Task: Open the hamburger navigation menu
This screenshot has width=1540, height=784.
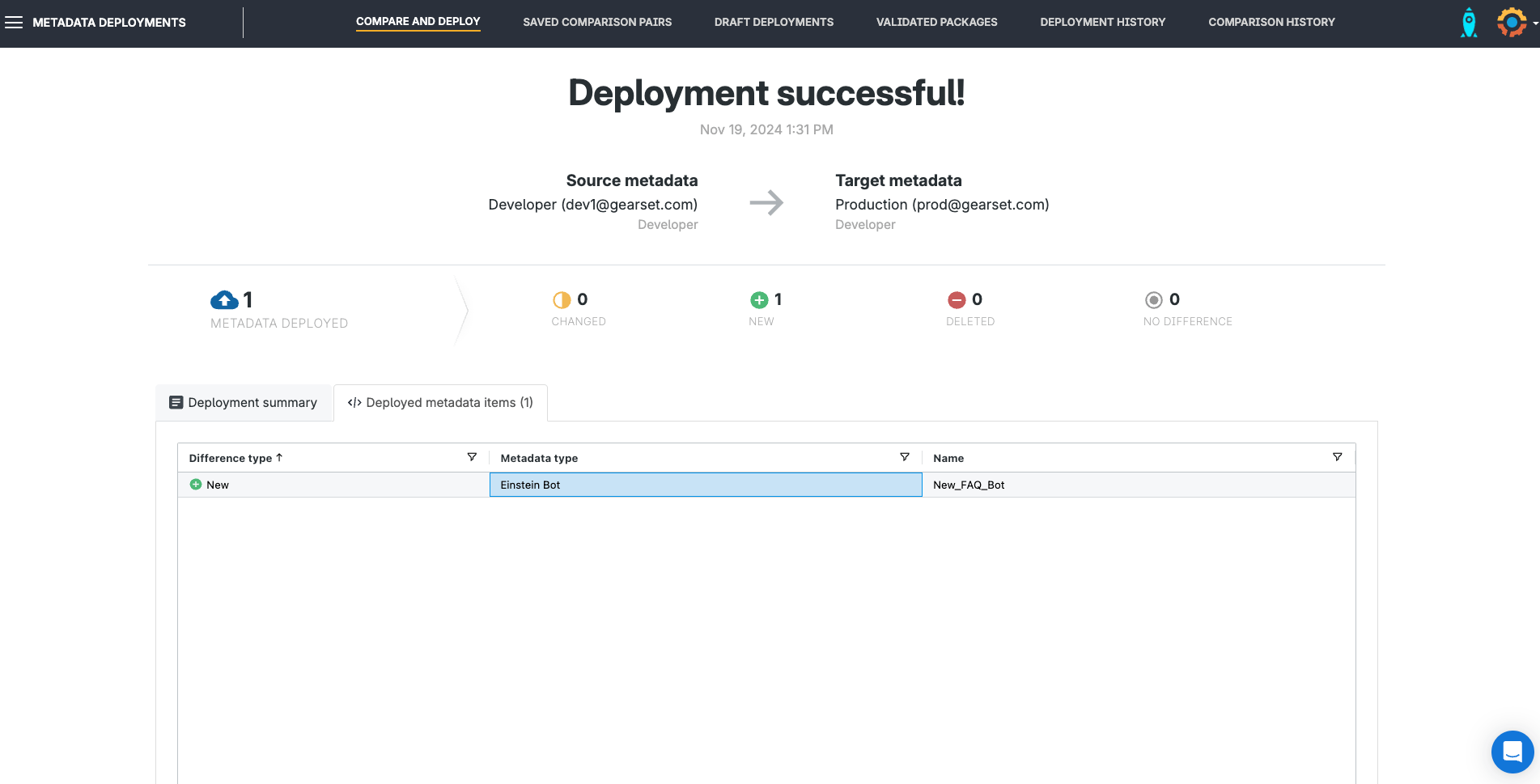Action: (14, 23)
